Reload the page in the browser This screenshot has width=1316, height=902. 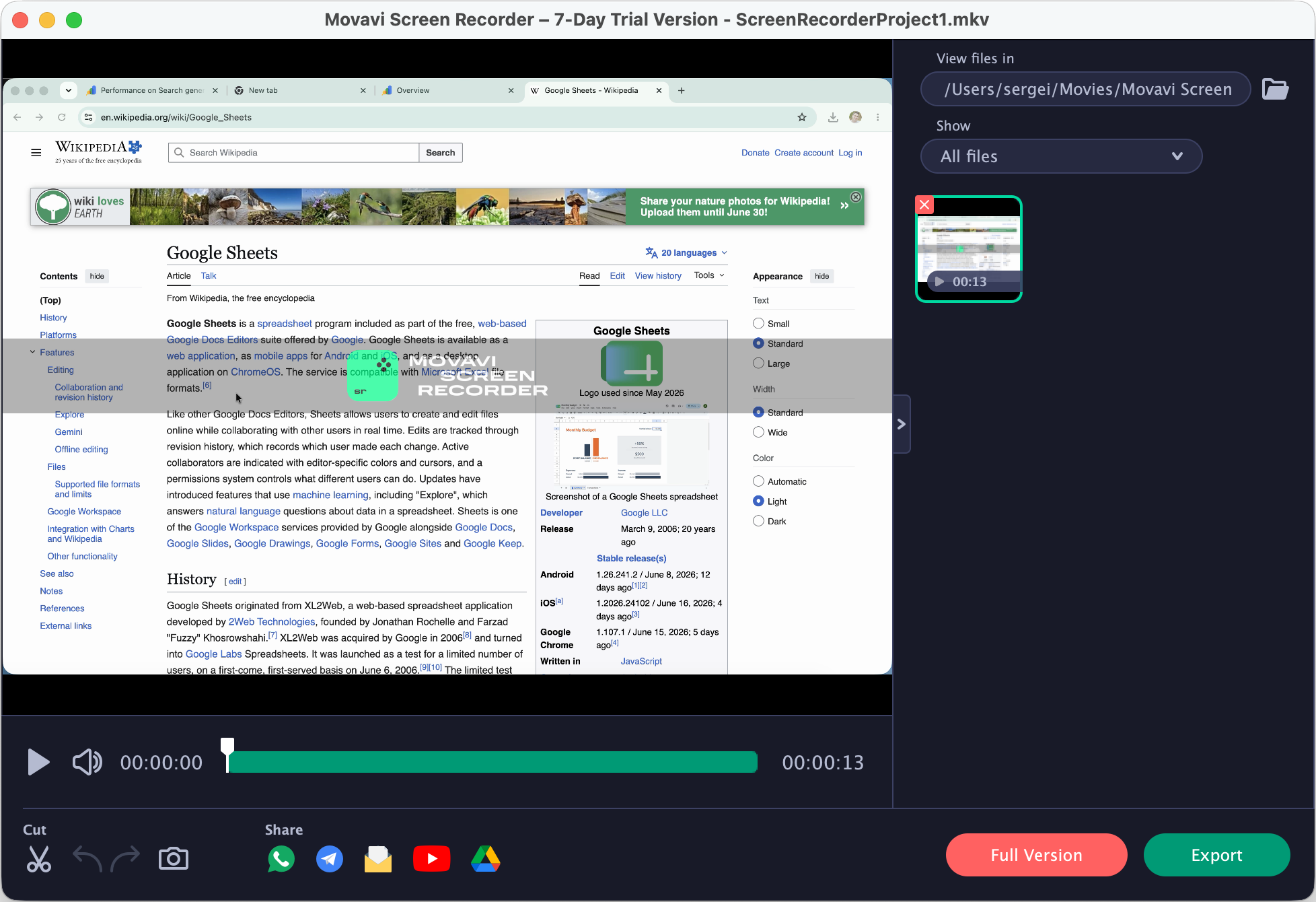point(62,117)
